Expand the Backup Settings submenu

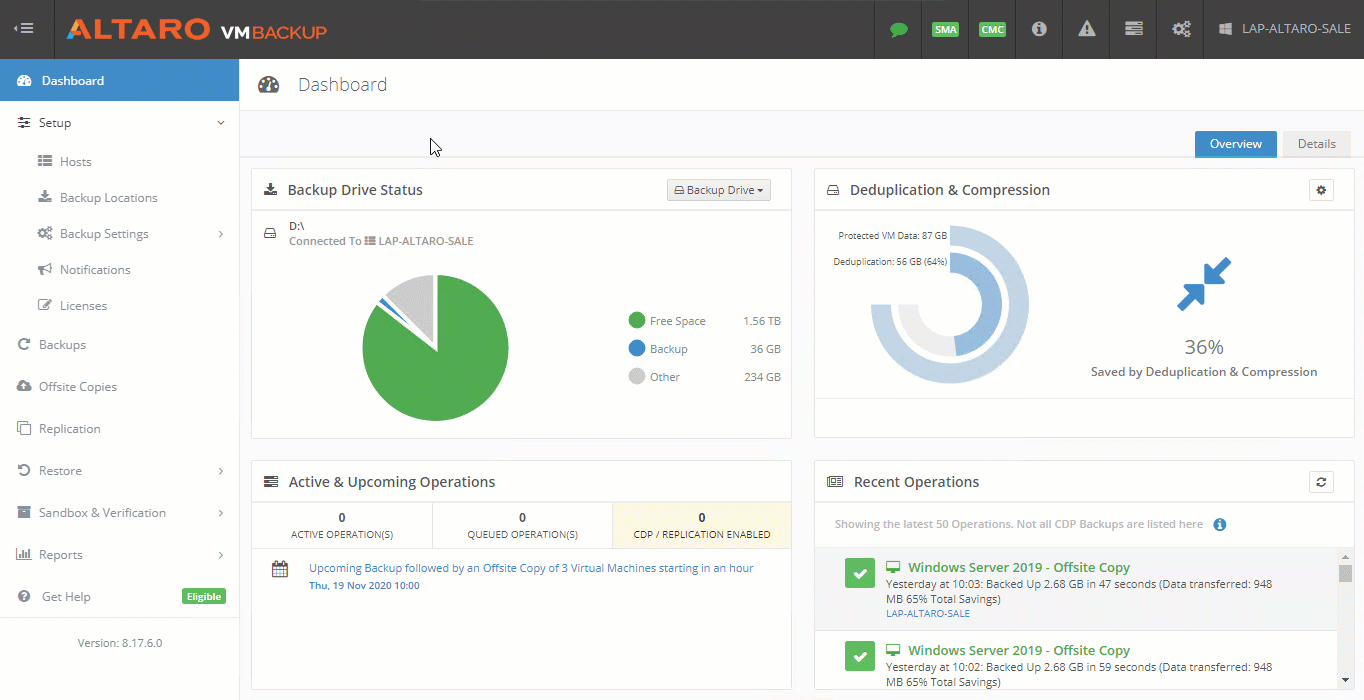[104, 234]
